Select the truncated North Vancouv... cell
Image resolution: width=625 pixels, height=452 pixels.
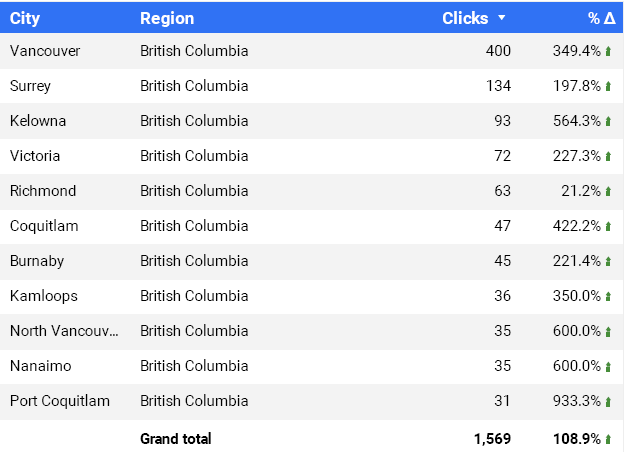64,331
